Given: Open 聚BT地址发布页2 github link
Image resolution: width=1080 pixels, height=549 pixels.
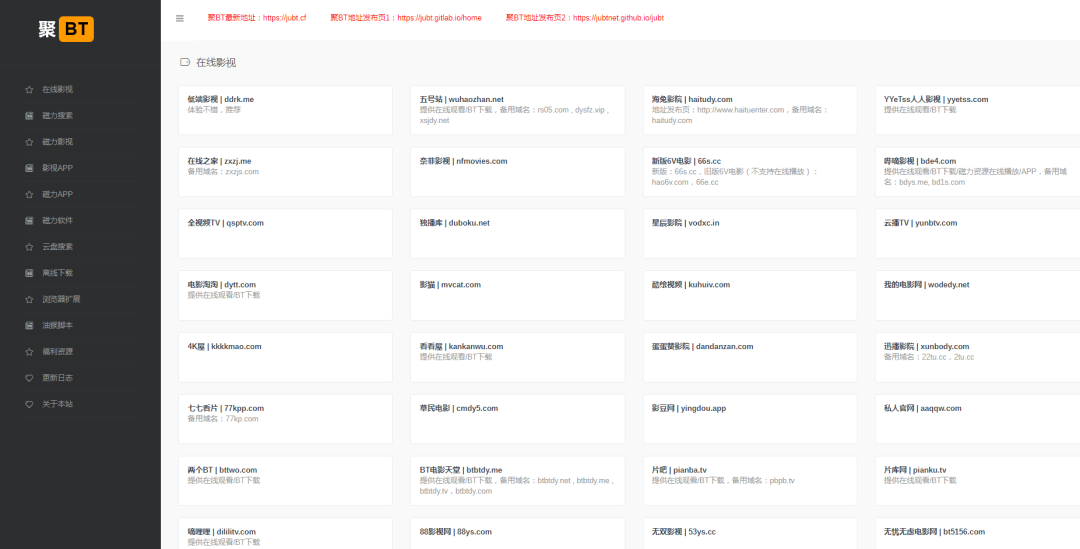Looking at the screenshot, I should click(584, 18).
